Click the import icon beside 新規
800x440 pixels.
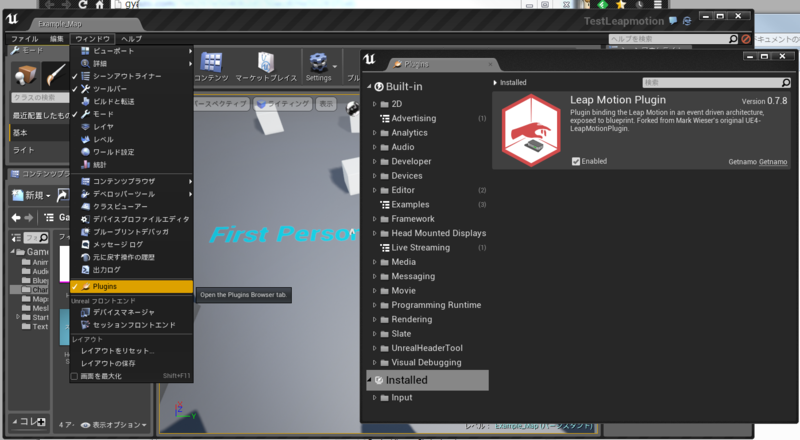coord(63,195)
